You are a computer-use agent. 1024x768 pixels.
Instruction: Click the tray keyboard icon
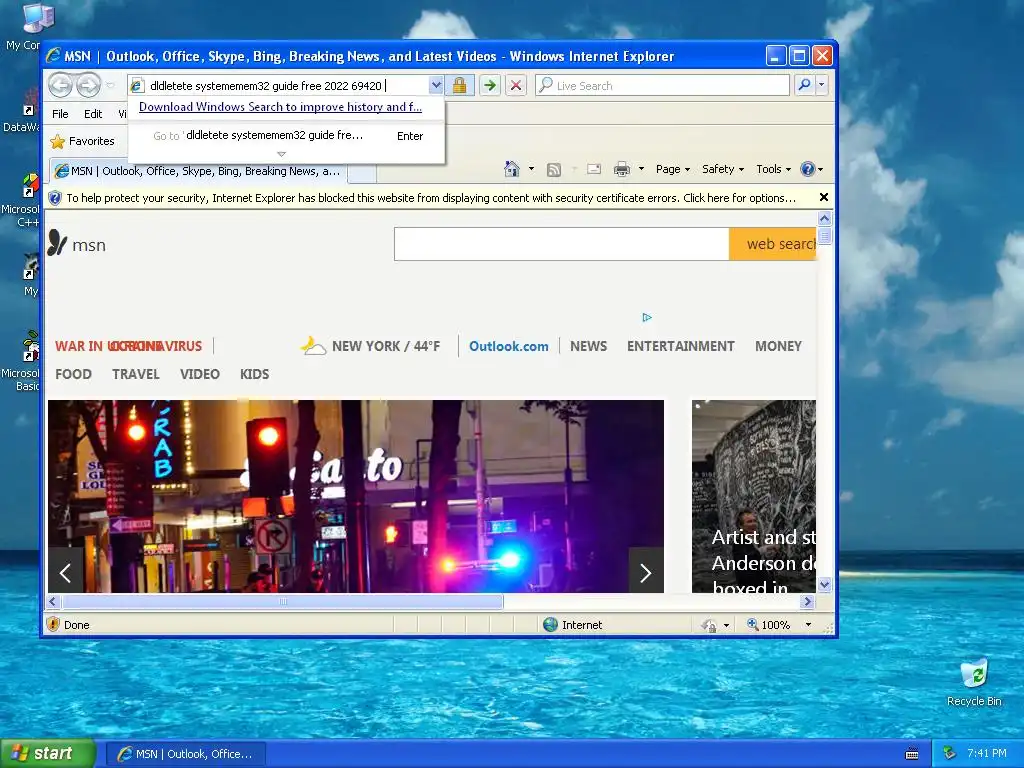point(912,754)
